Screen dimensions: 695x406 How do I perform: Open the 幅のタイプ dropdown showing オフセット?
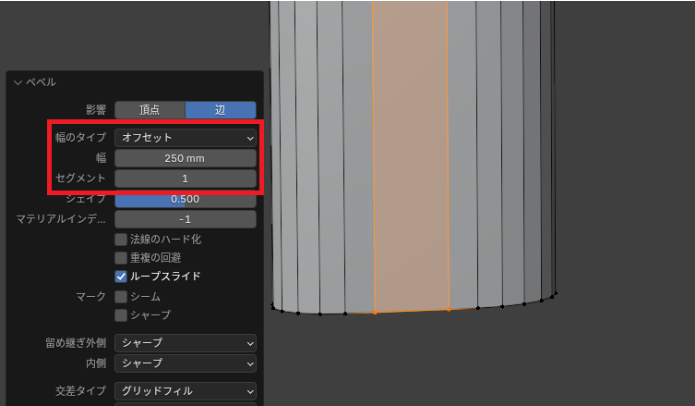tap(185, 137)
